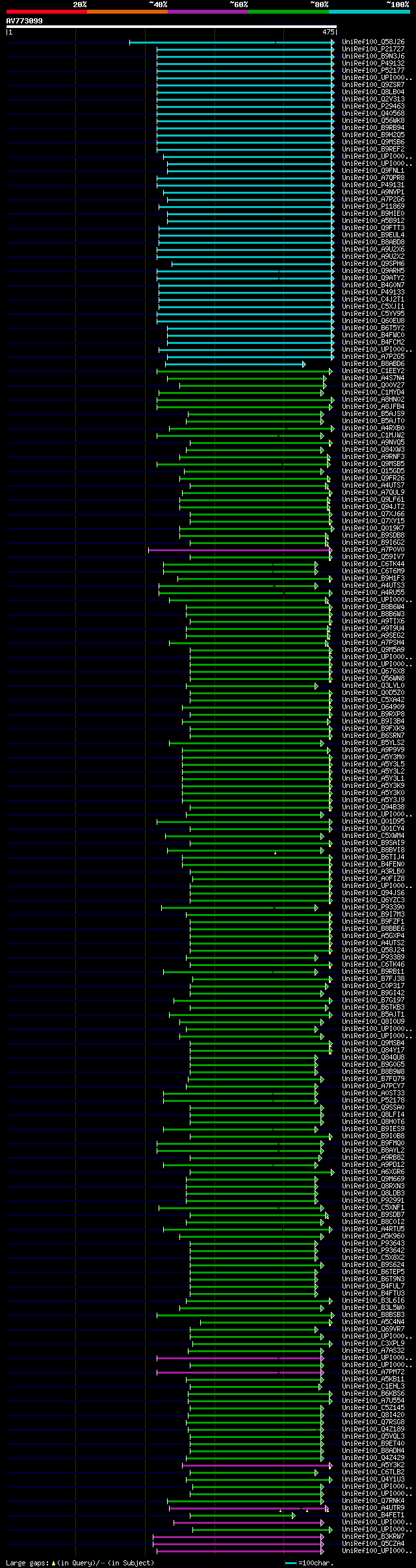Open hit UniRef100_P21727

[x=373, y=49]
